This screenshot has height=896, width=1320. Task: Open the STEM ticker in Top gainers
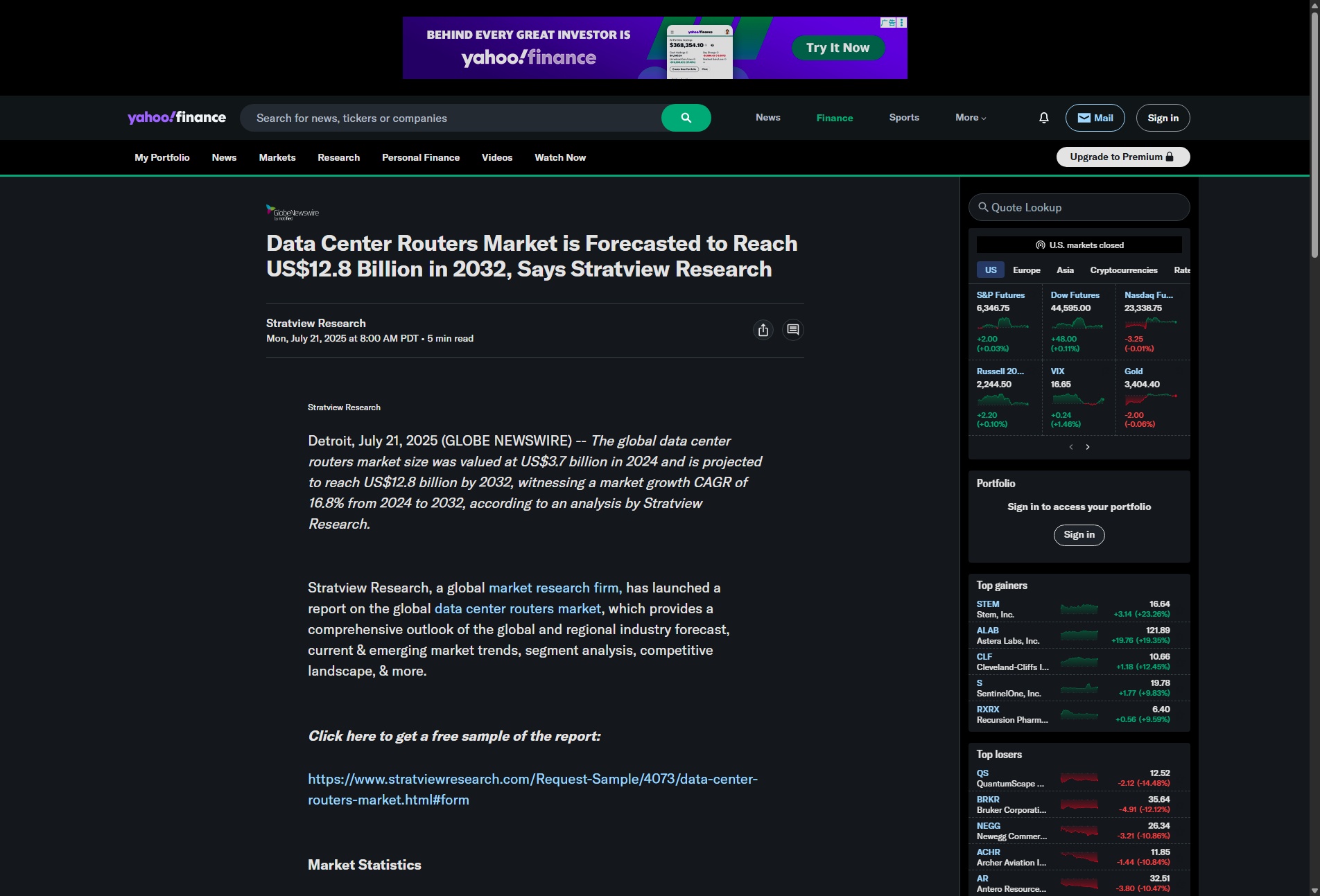tap(988, 604)
